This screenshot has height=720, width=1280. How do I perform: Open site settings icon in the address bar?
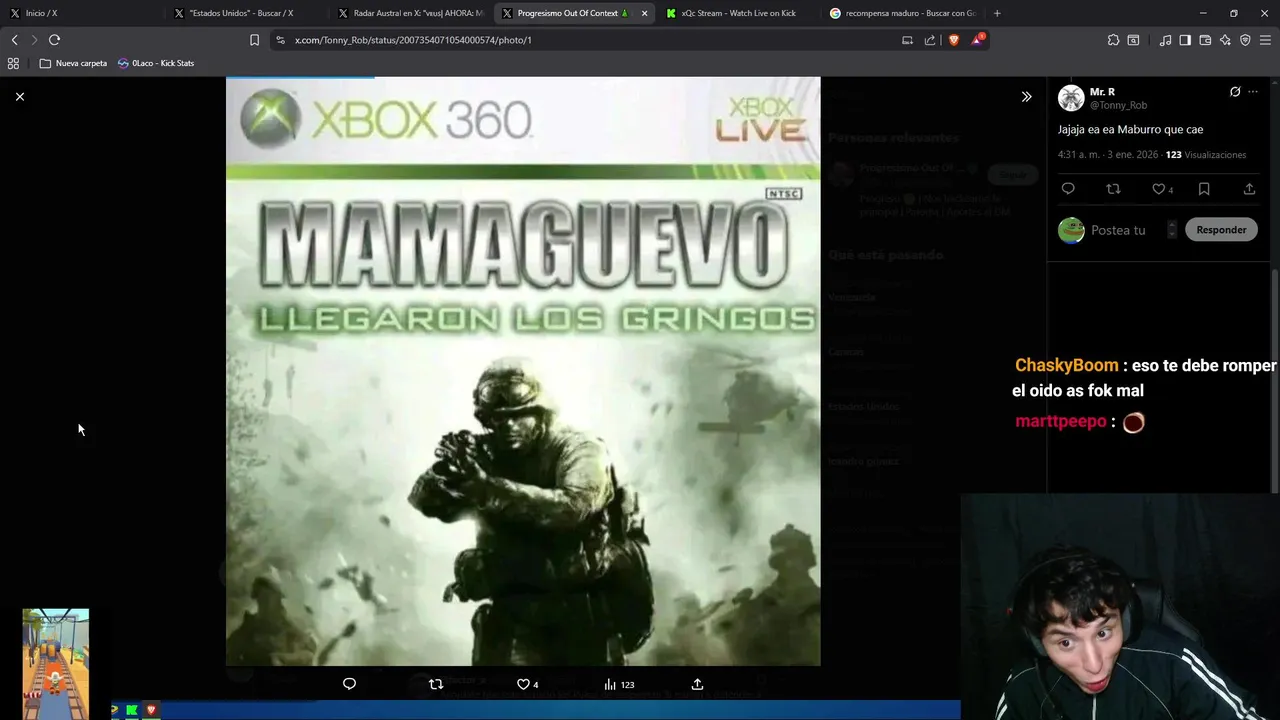coord(280,40)
